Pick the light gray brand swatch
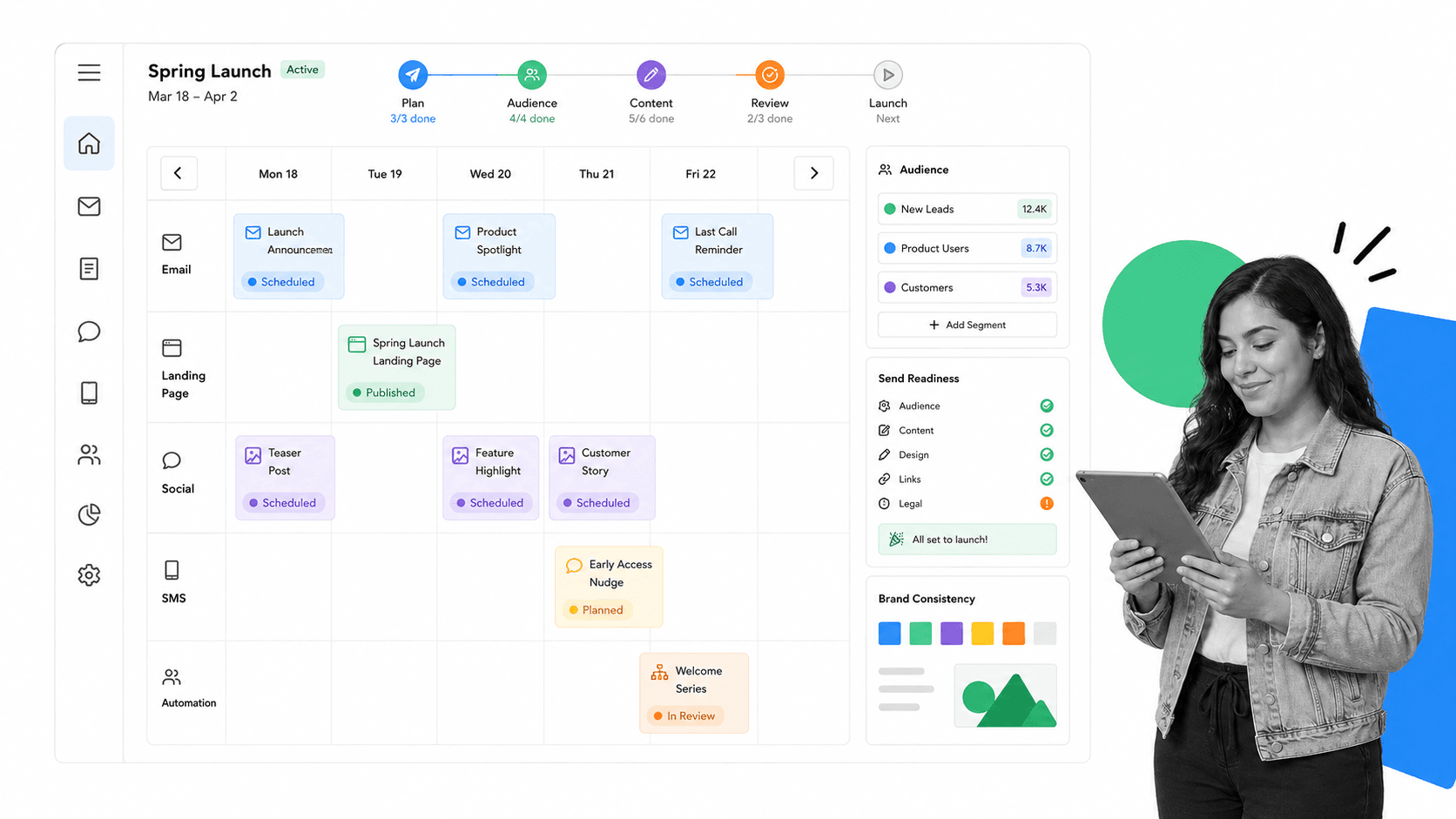 tap(1045, 633)
